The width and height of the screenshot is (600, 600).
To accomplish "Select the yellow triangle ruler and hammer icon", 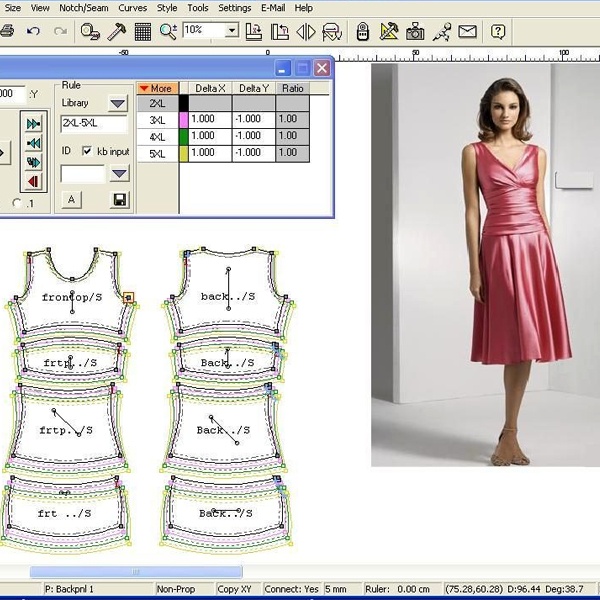I will (388, 31).
